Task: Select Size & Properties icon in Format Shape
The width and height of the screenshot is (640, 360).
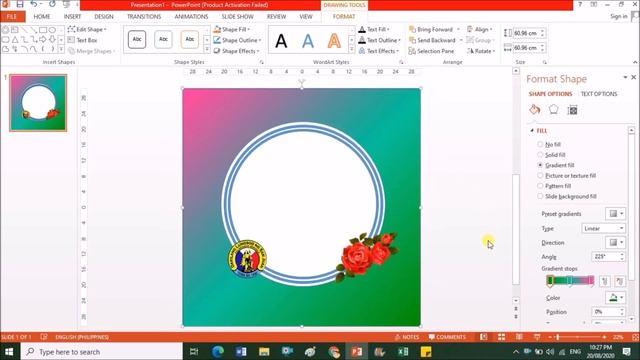Action: [572, 110]
